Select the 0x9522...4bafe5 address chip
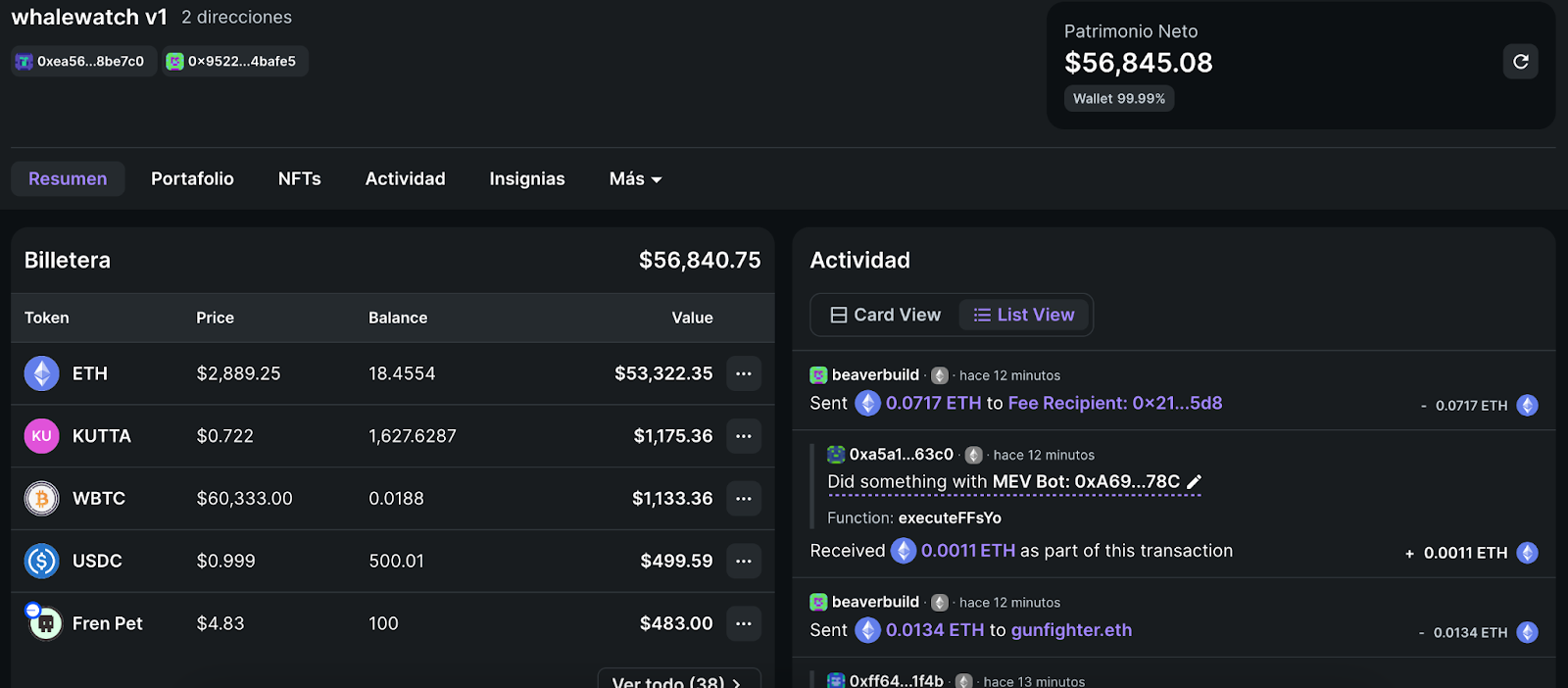This screenshot has height=688, width=1568. (235, 62)
